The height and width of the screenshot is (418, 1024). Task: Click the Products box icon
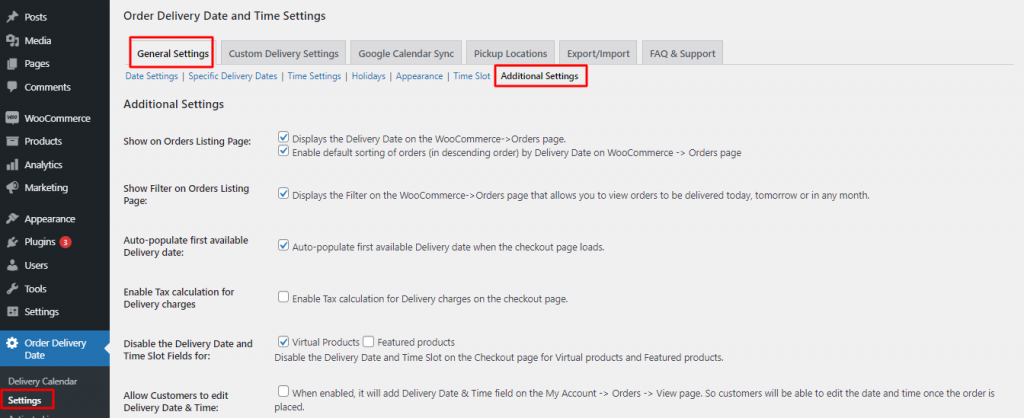click(12, 141)
